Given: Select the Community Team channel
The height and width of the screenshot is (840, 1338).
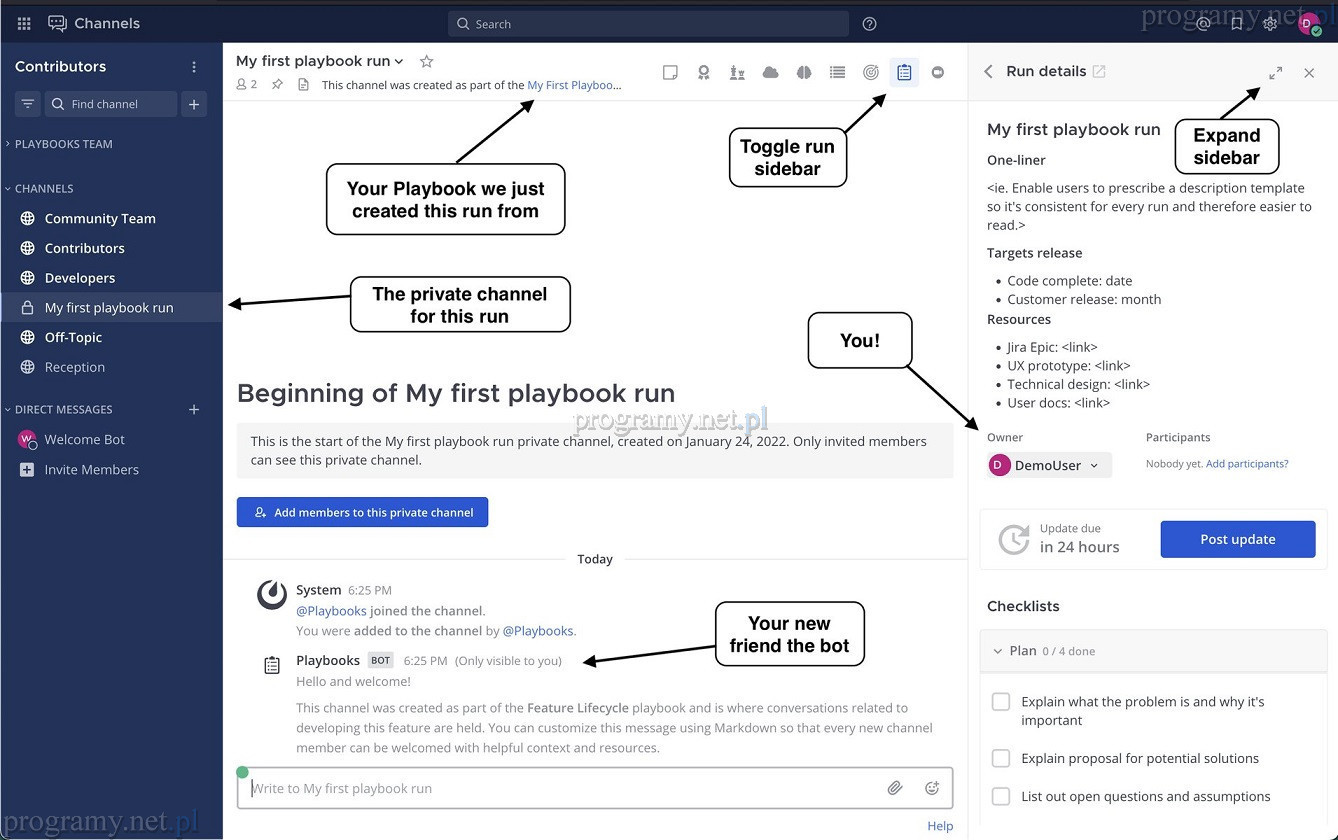Looking at the screenshot, I should [x=100, y=218].
